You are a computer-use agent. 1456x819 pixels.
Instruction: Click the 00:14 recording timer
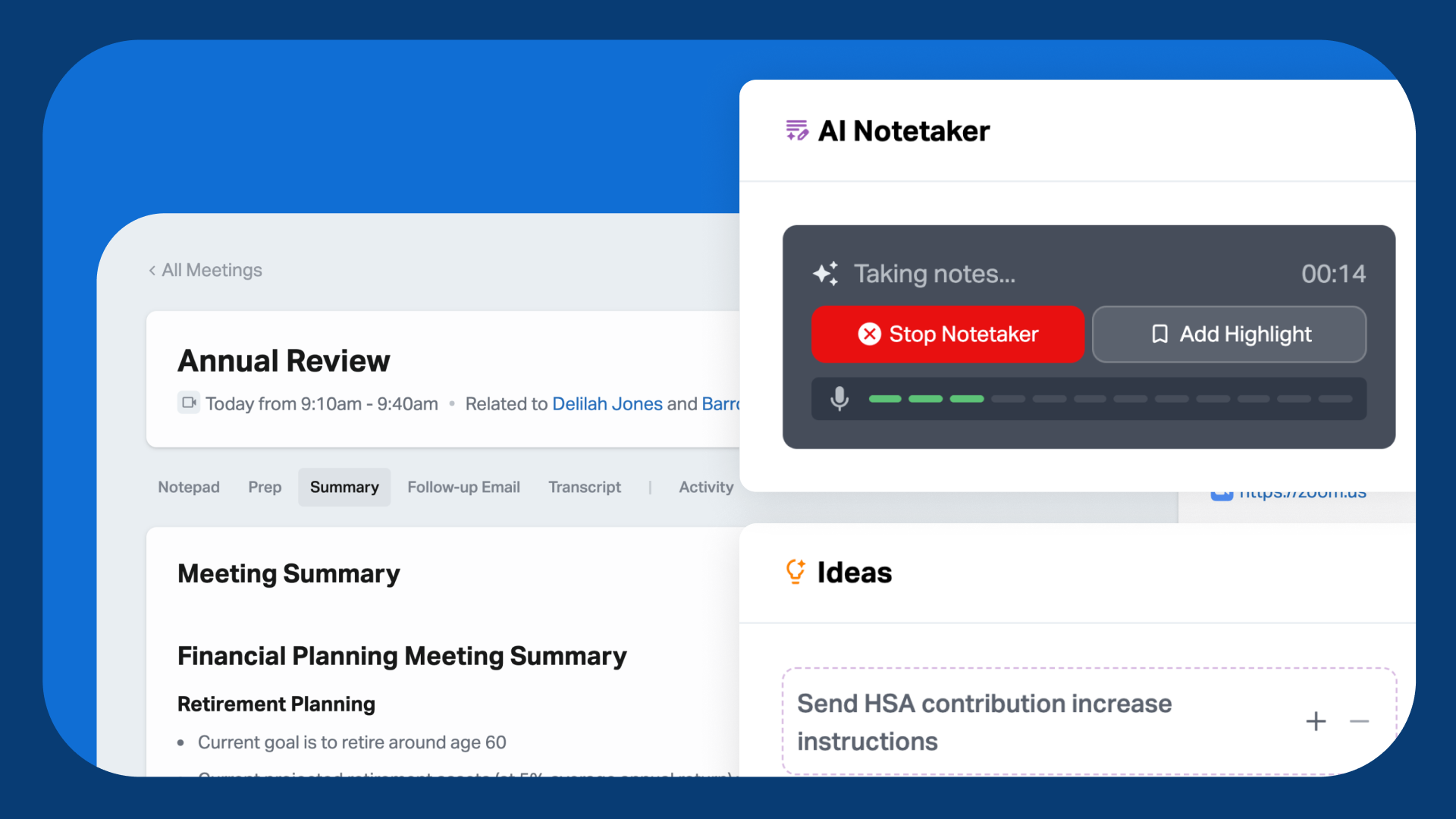point(1332,274)
